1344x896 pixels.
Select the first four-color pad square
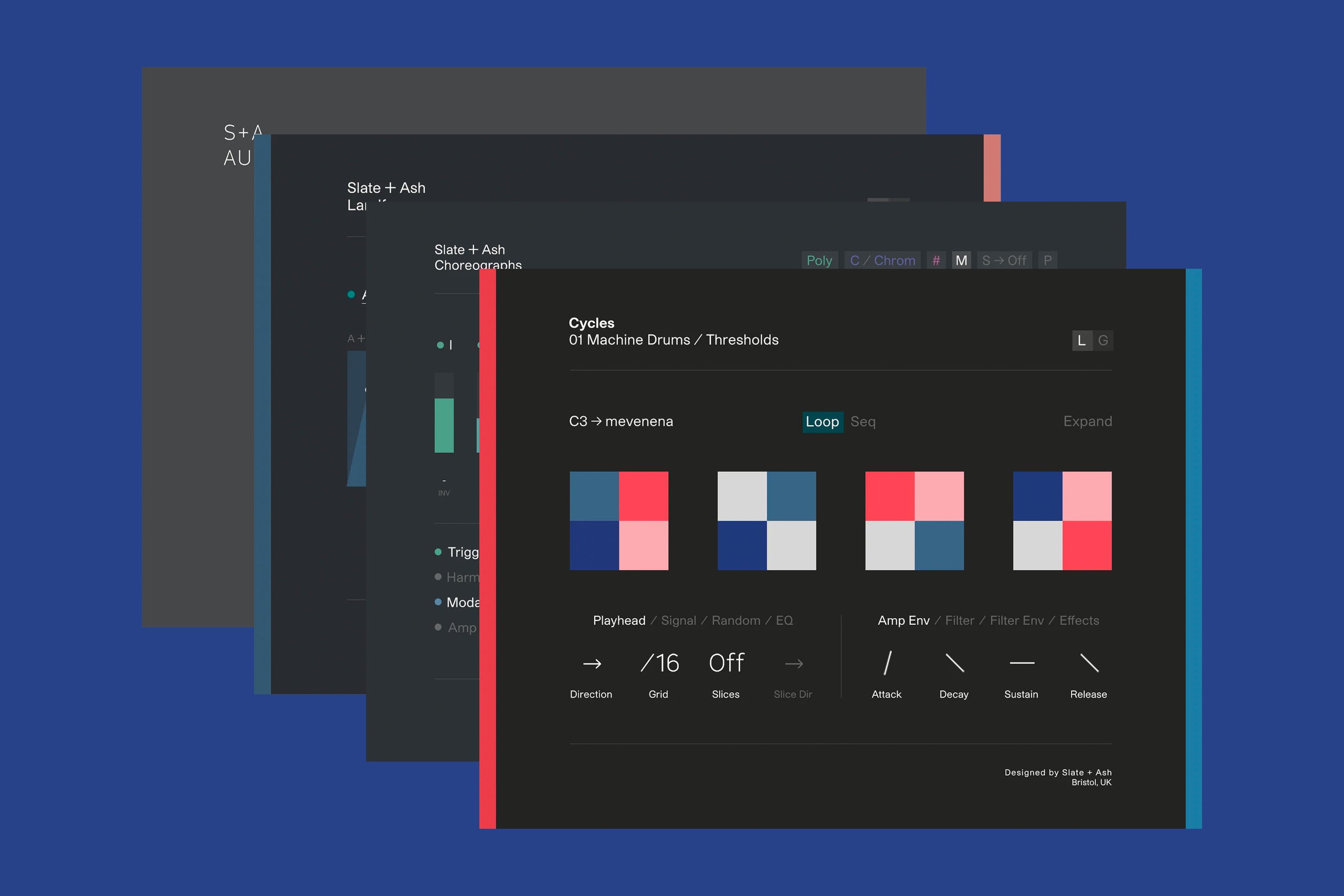coord(619,521)
